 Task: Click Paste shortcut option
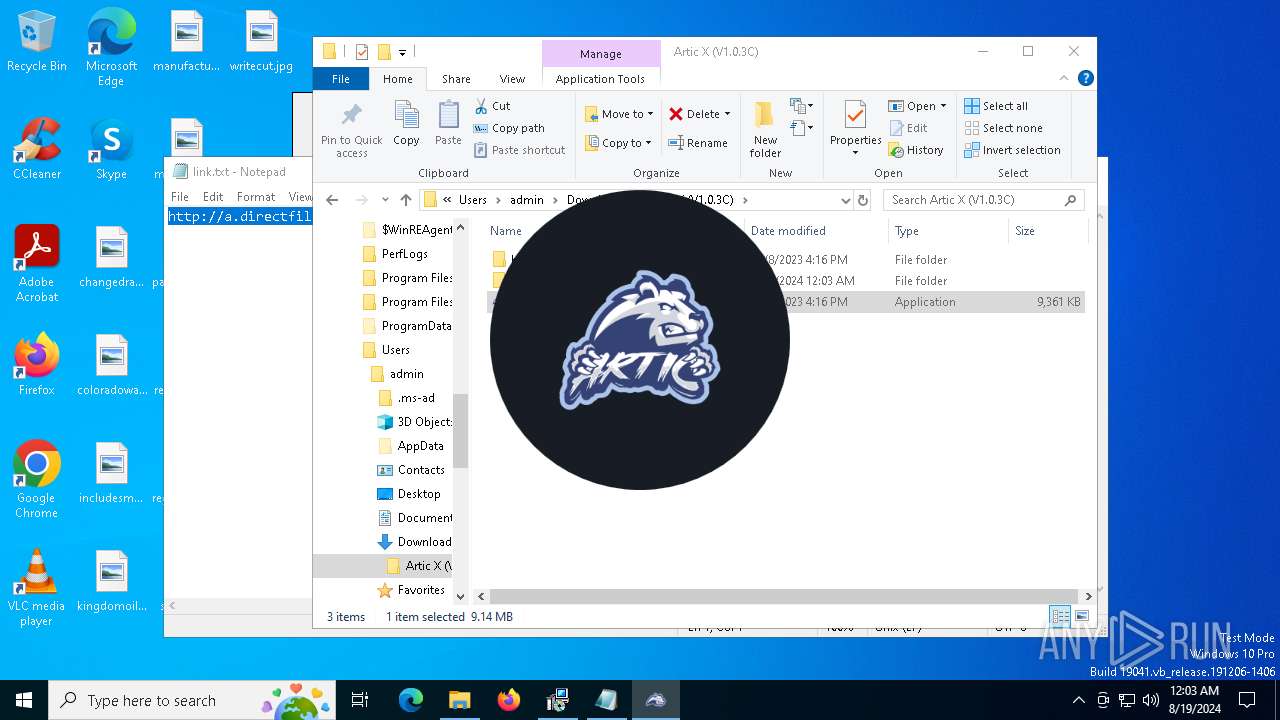(x=519, y=150)
